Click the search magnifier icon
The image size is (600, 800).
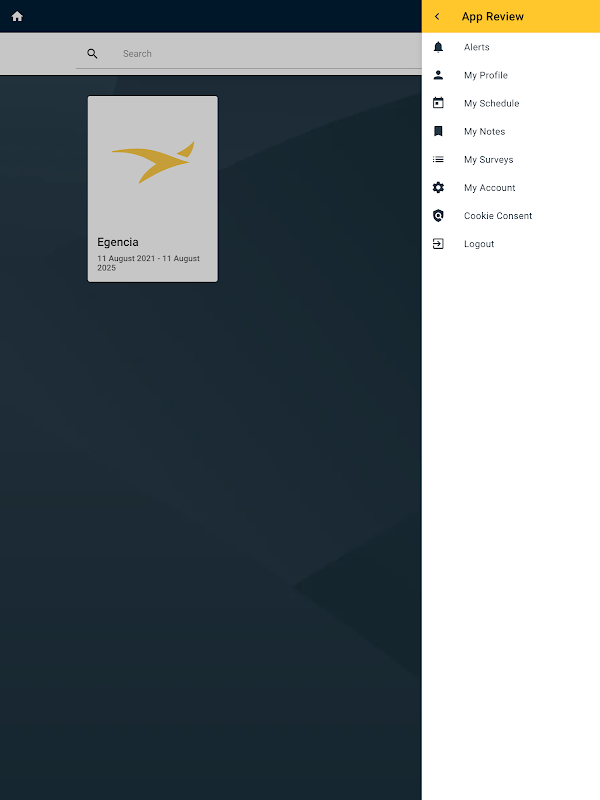92,54
